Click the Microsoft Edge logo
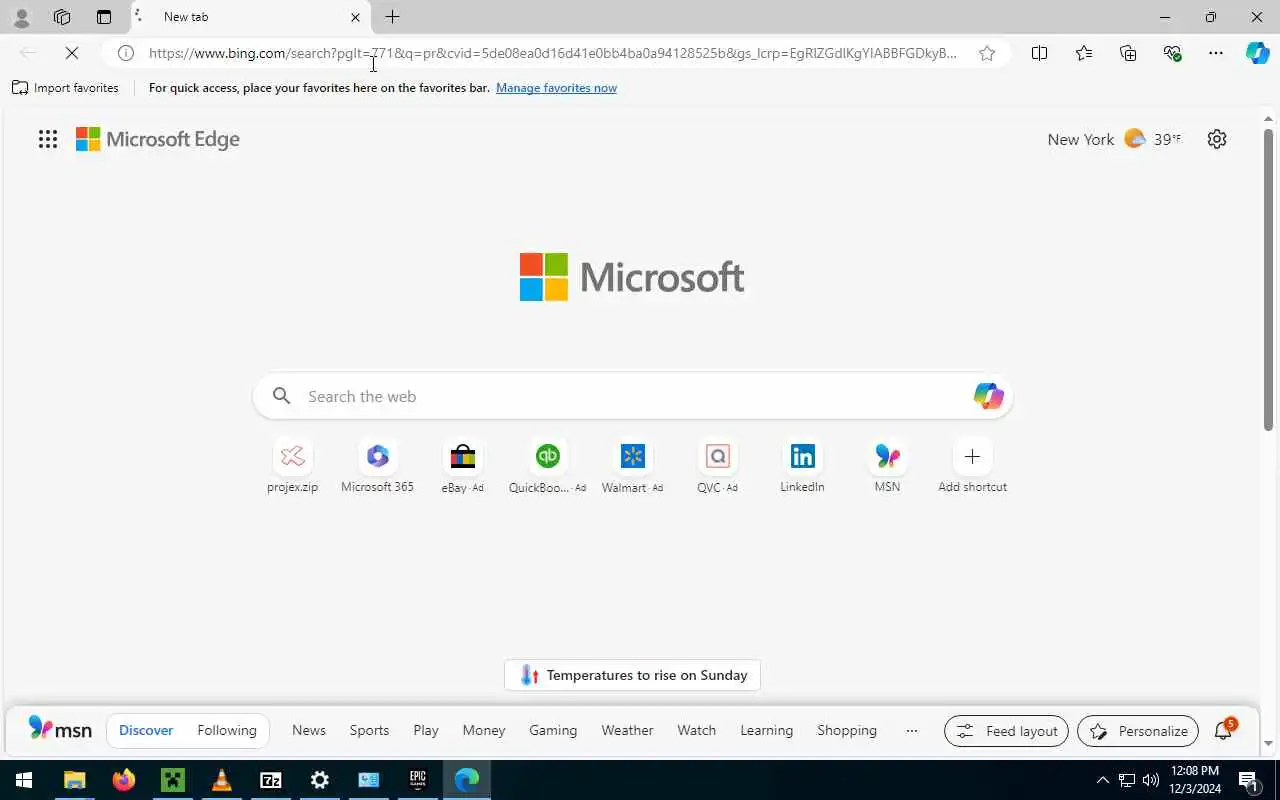This screenshot has width=1280, height=800. pos(158,139)
